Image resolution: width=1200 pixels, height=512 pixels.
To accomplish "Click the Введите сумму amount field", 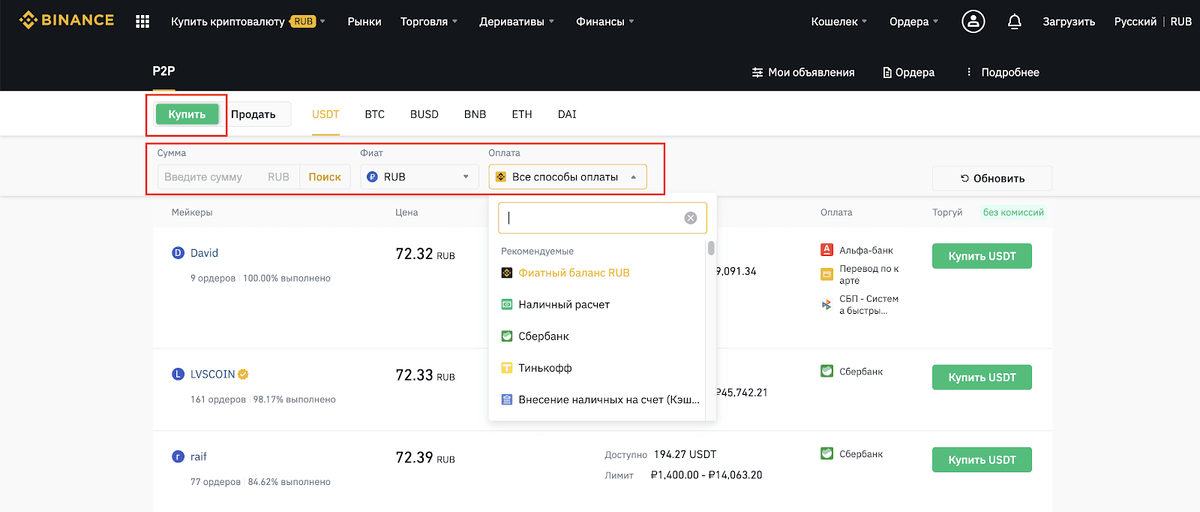I will [x=228, y=177].
